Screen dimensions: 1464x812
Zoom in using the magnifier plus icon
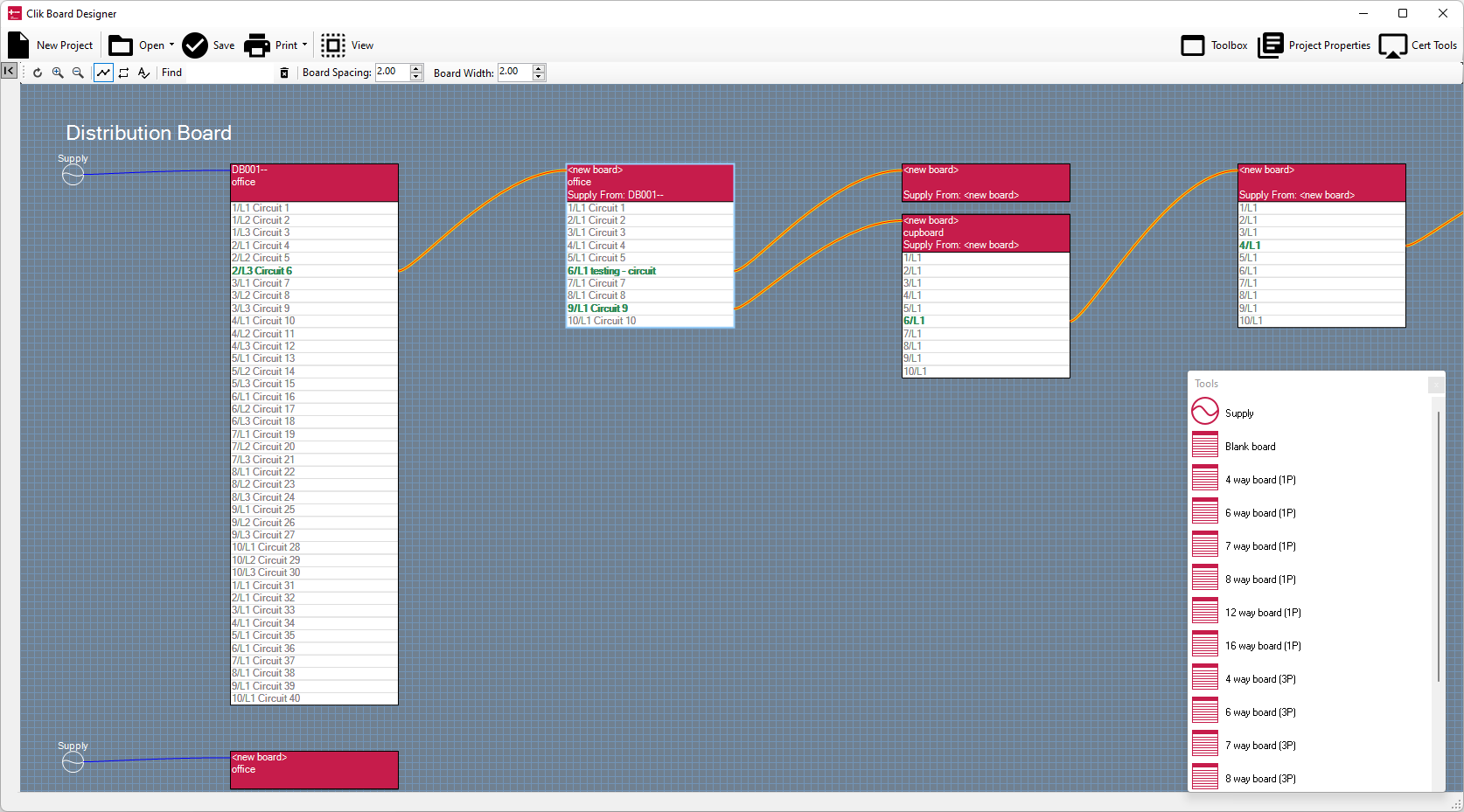coord(58,73)
